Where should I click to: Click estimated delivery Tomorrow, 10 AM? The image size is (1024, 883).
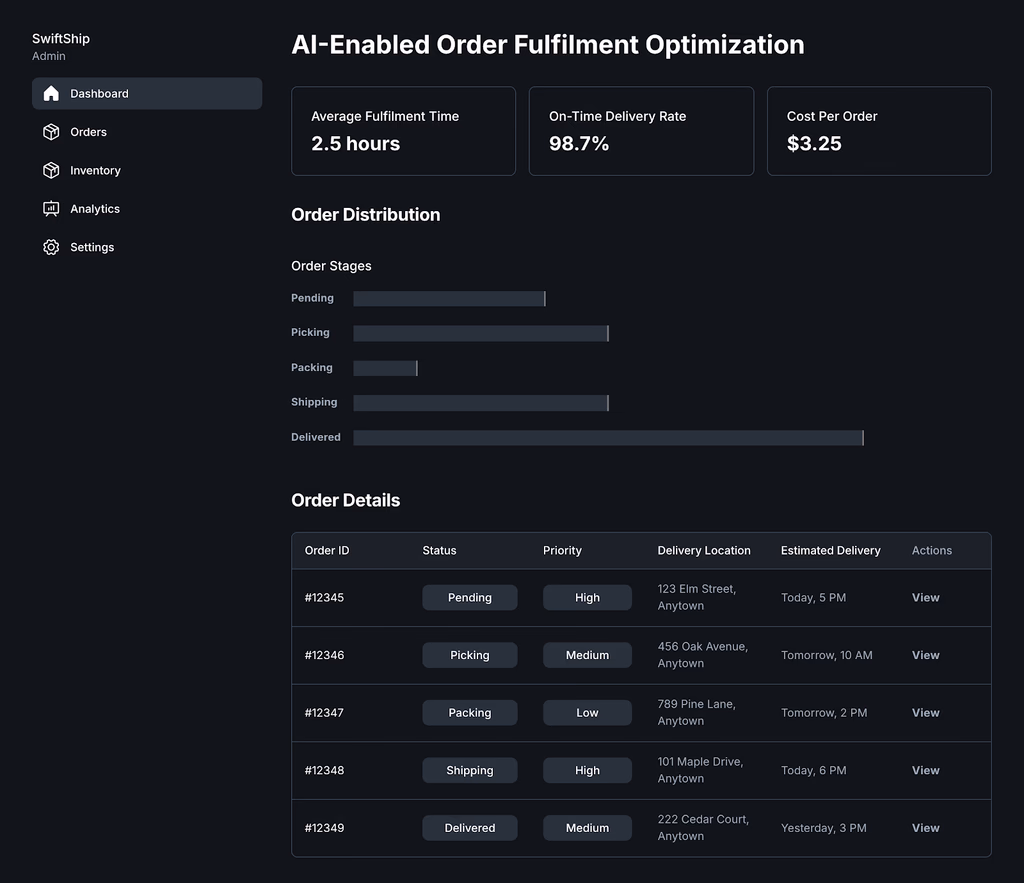click(827, 655)
